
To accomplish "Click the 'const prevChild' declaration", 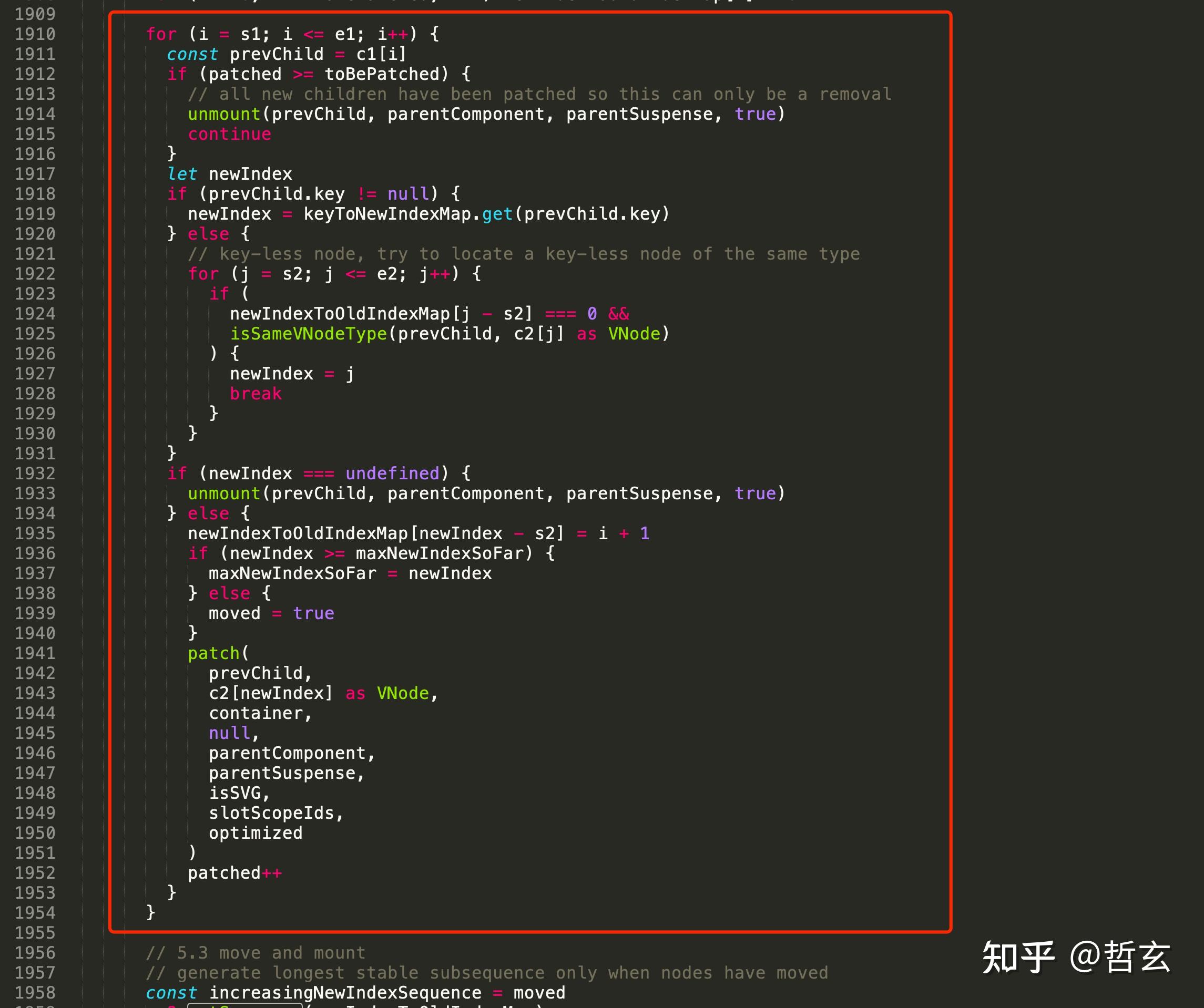I will (246, 55).
